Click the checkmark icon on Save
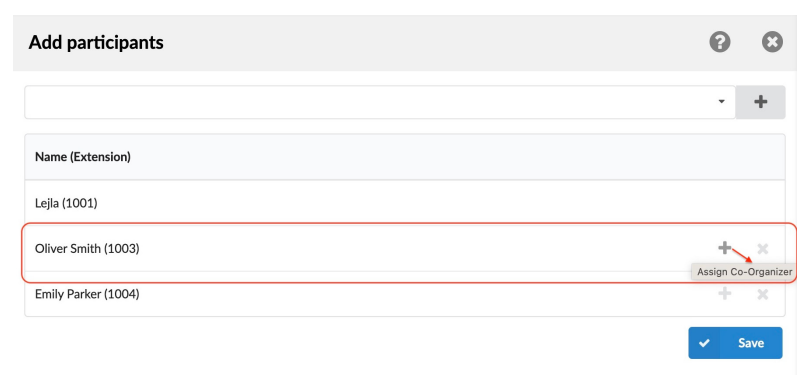The width and height of the screenshot is (806, 389). click(x=704, y=343)
